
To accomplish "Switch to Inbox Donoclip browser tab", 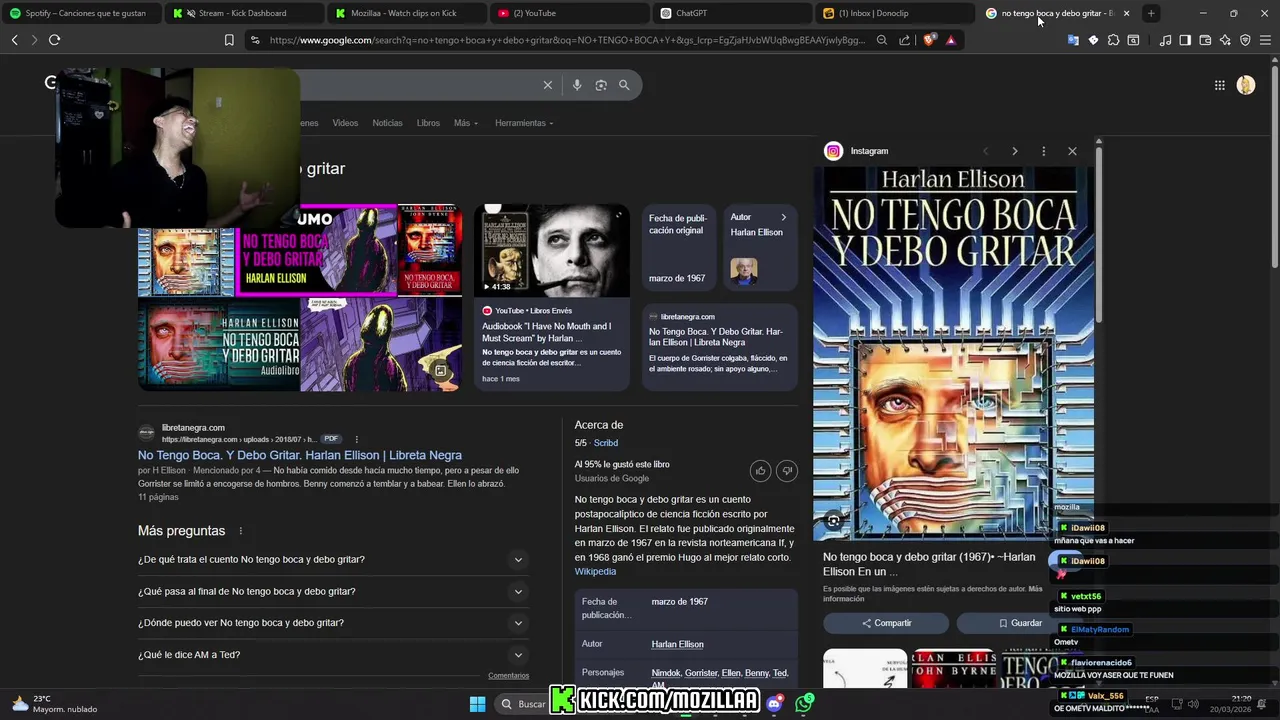I will (x=895, y=13).
